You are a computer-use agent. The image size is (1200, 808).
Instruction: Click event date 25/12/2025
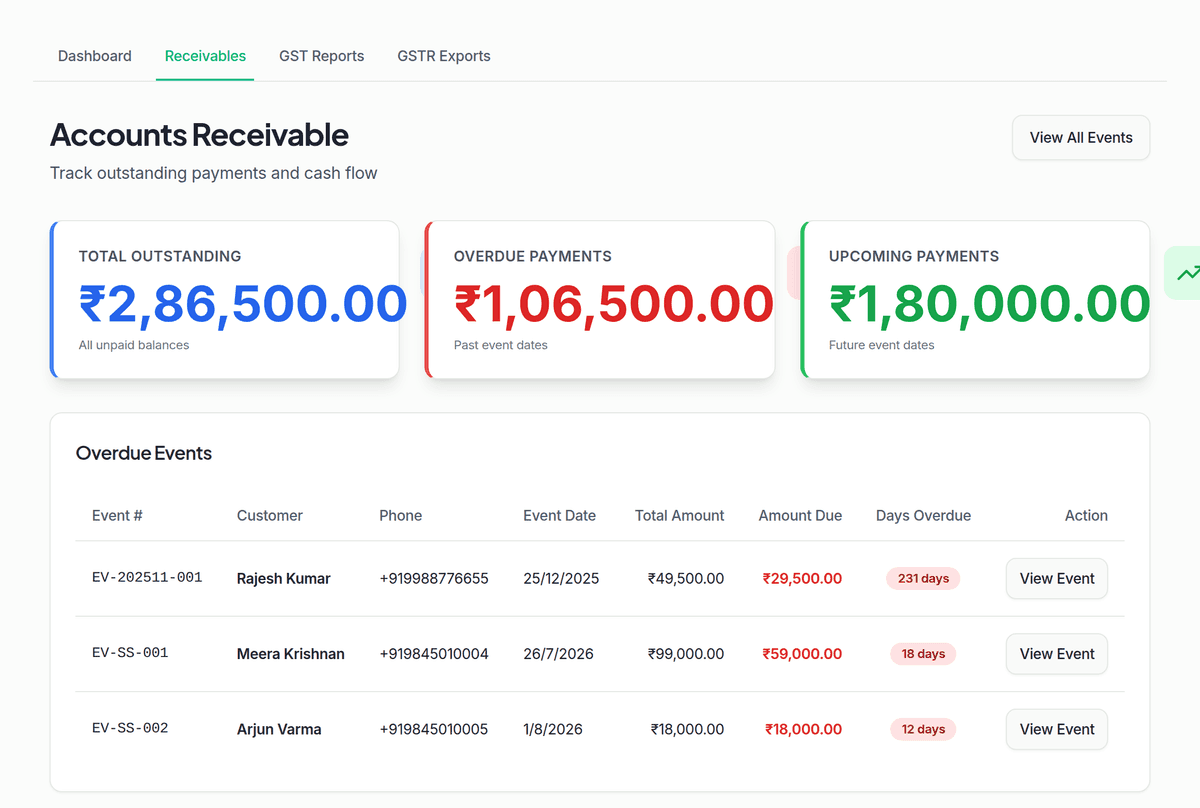[x=561, y=578]
